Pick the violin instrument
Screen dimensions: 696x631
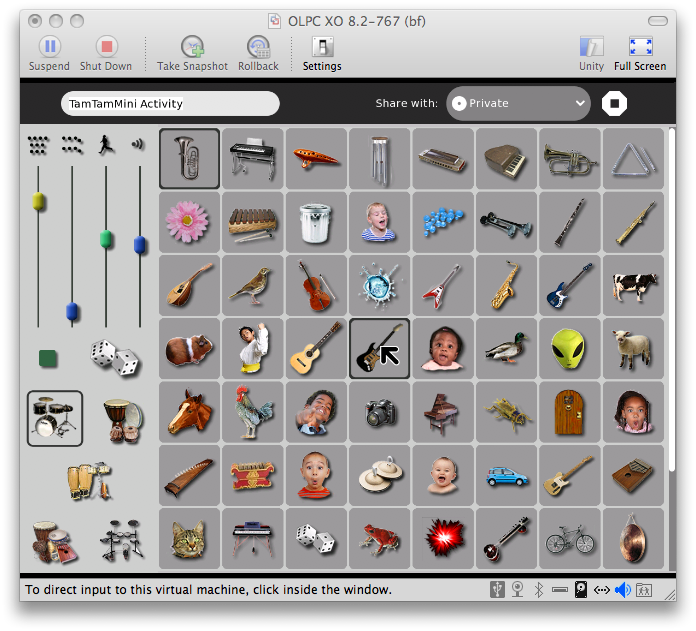[316, 285]
